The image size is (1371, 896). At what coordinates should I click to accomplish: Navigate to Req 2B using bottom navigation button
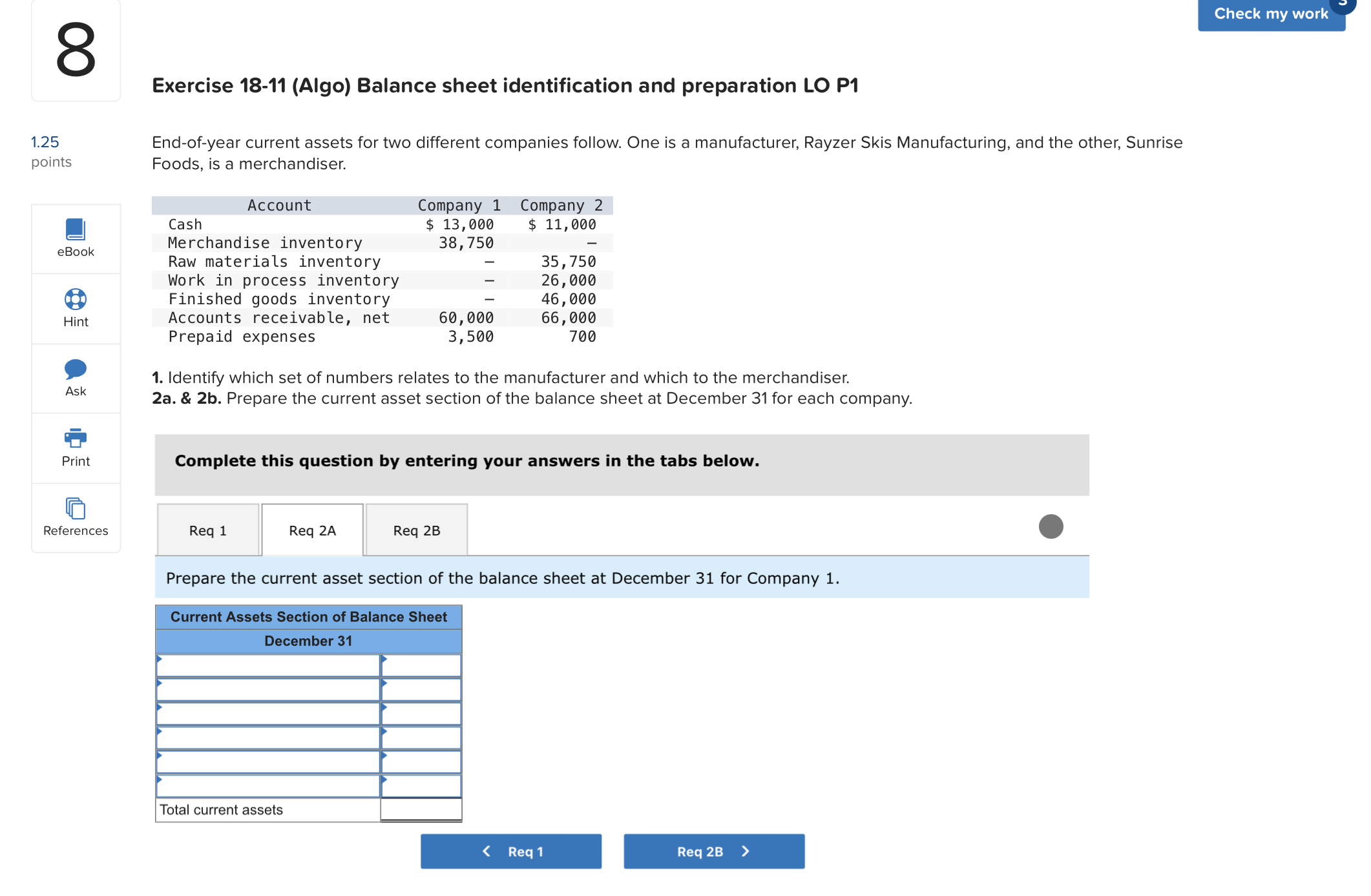(x=713, y=851)
